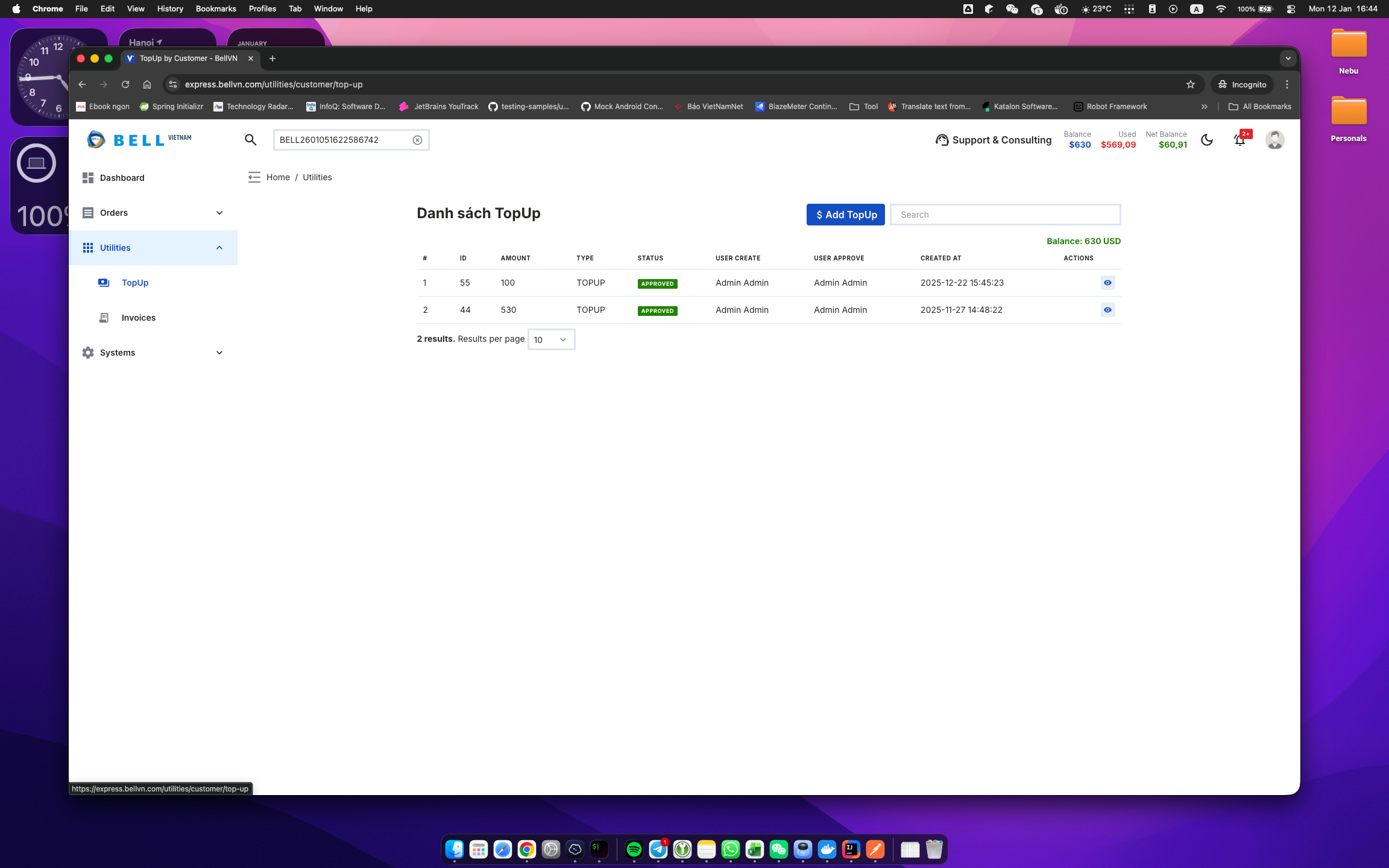Viewport: 1389px width, 868px height.
Task: Click the TopUp list Search field
Action: tap(1005, 215)
